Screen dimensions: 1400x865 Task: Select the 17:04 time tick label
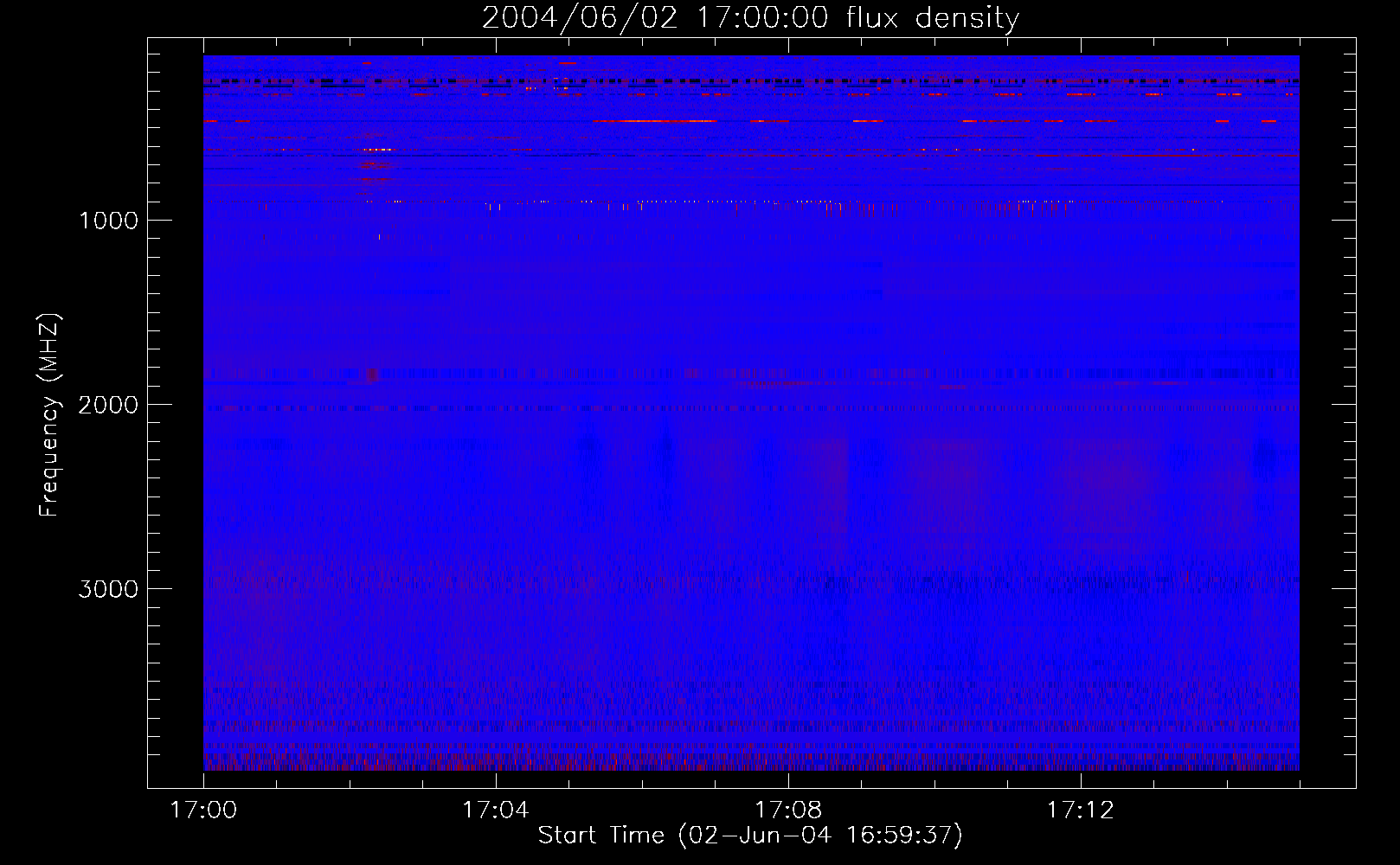click(496, 811)
